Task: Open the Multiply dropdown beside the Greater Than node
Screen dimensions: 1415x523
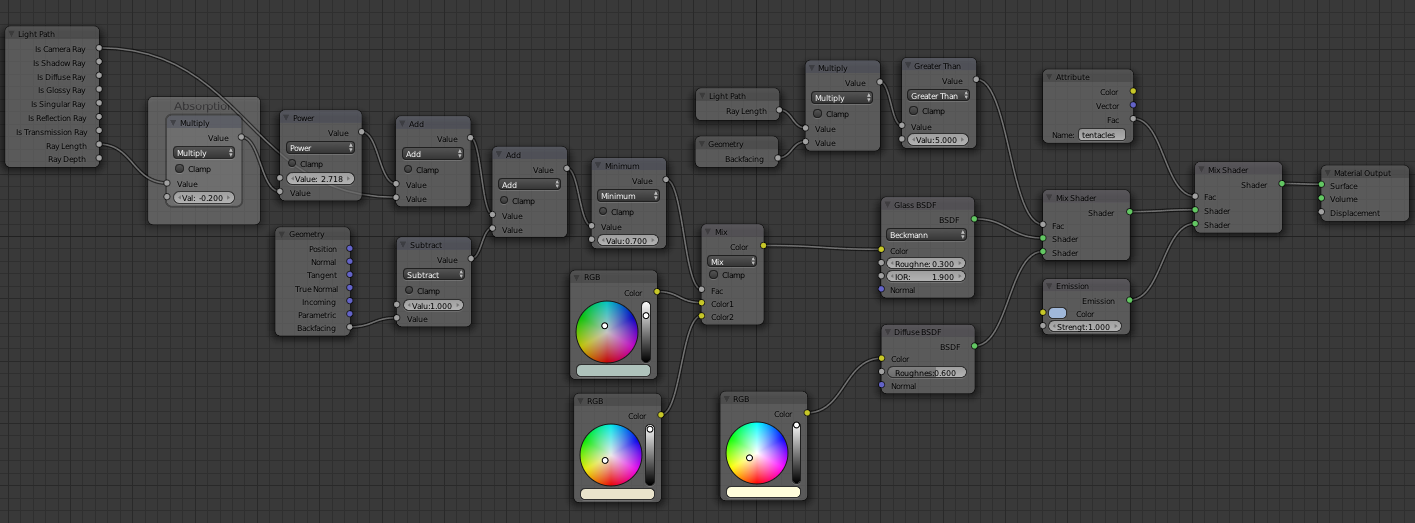Action: [842, 98]
